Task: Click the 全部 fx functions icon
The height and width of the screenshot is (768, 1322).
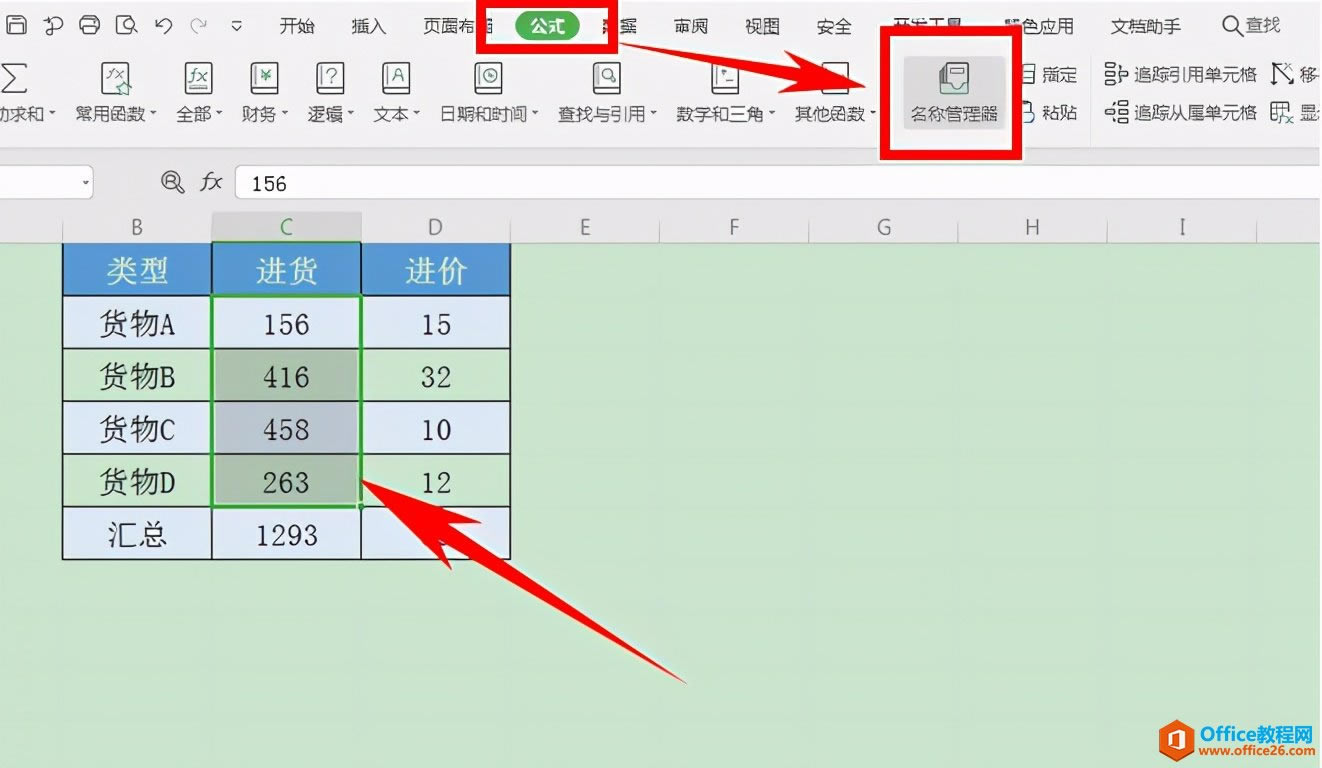Action: click(x=198, y=78)
